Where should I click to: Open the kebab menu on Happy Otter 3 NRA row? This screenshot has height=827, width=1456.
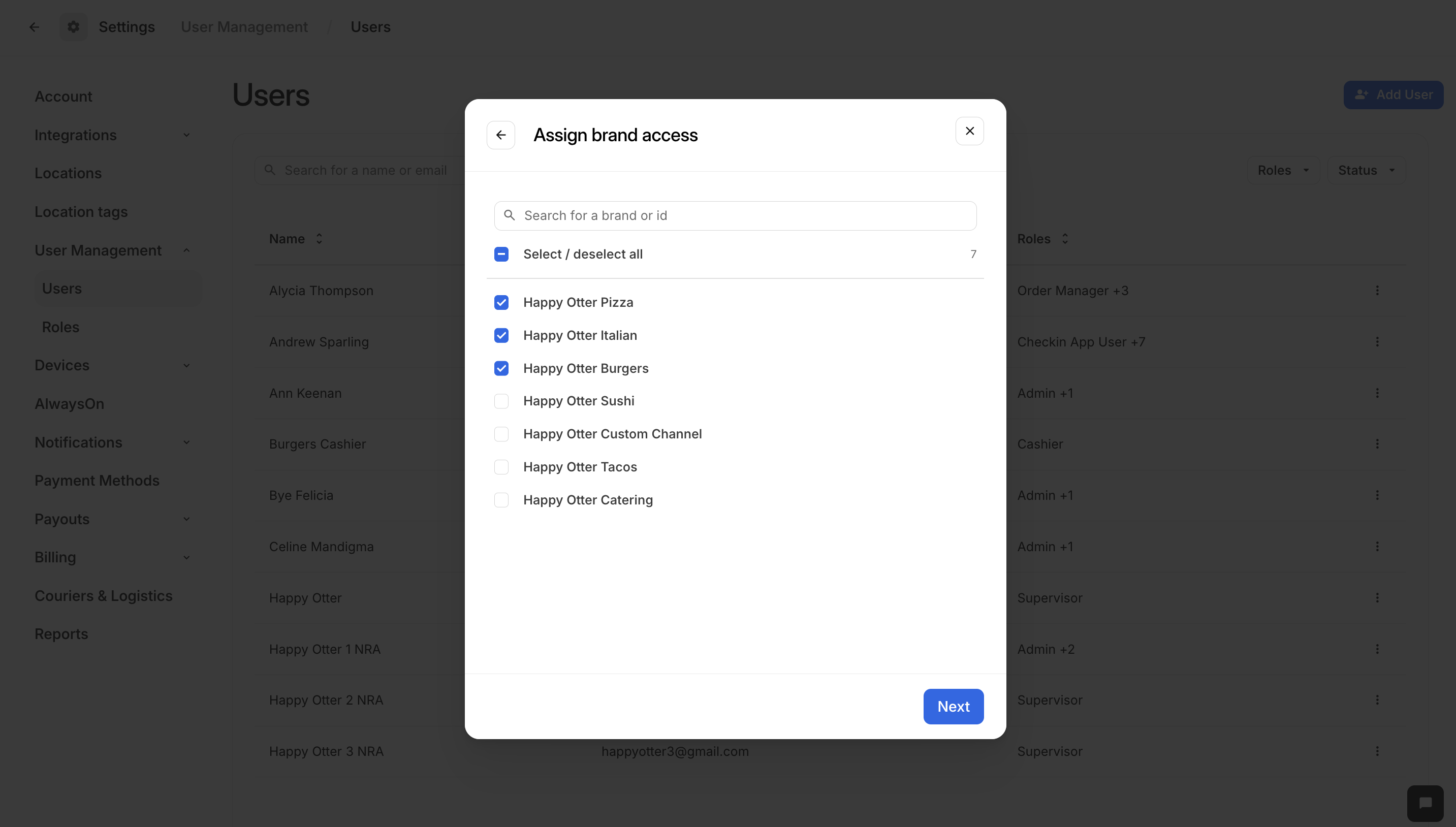click(1378, 751)
